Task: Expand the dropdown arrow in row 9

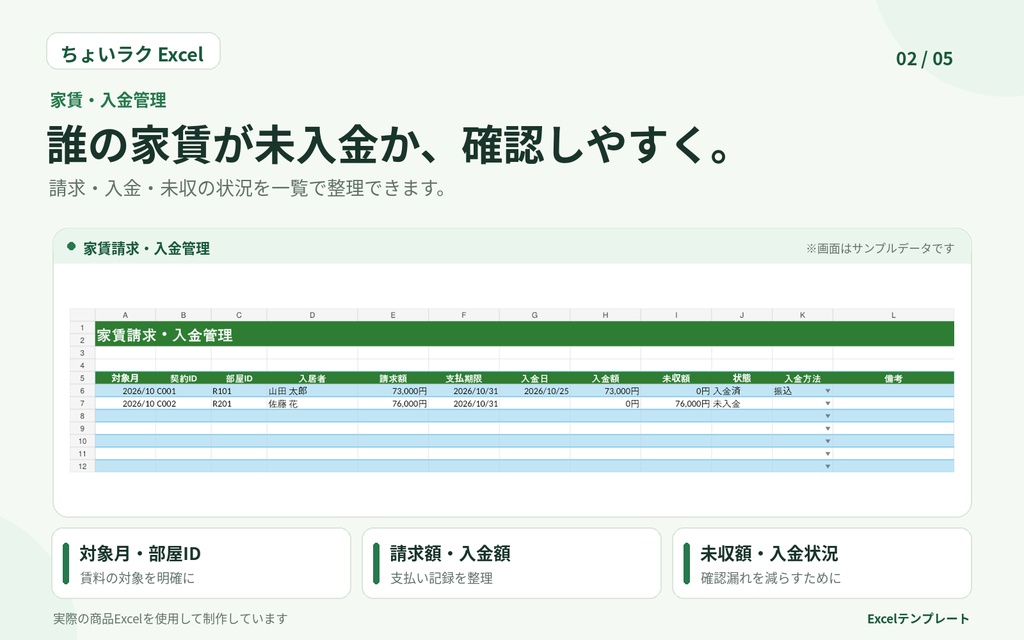Action: pos(827,428)
